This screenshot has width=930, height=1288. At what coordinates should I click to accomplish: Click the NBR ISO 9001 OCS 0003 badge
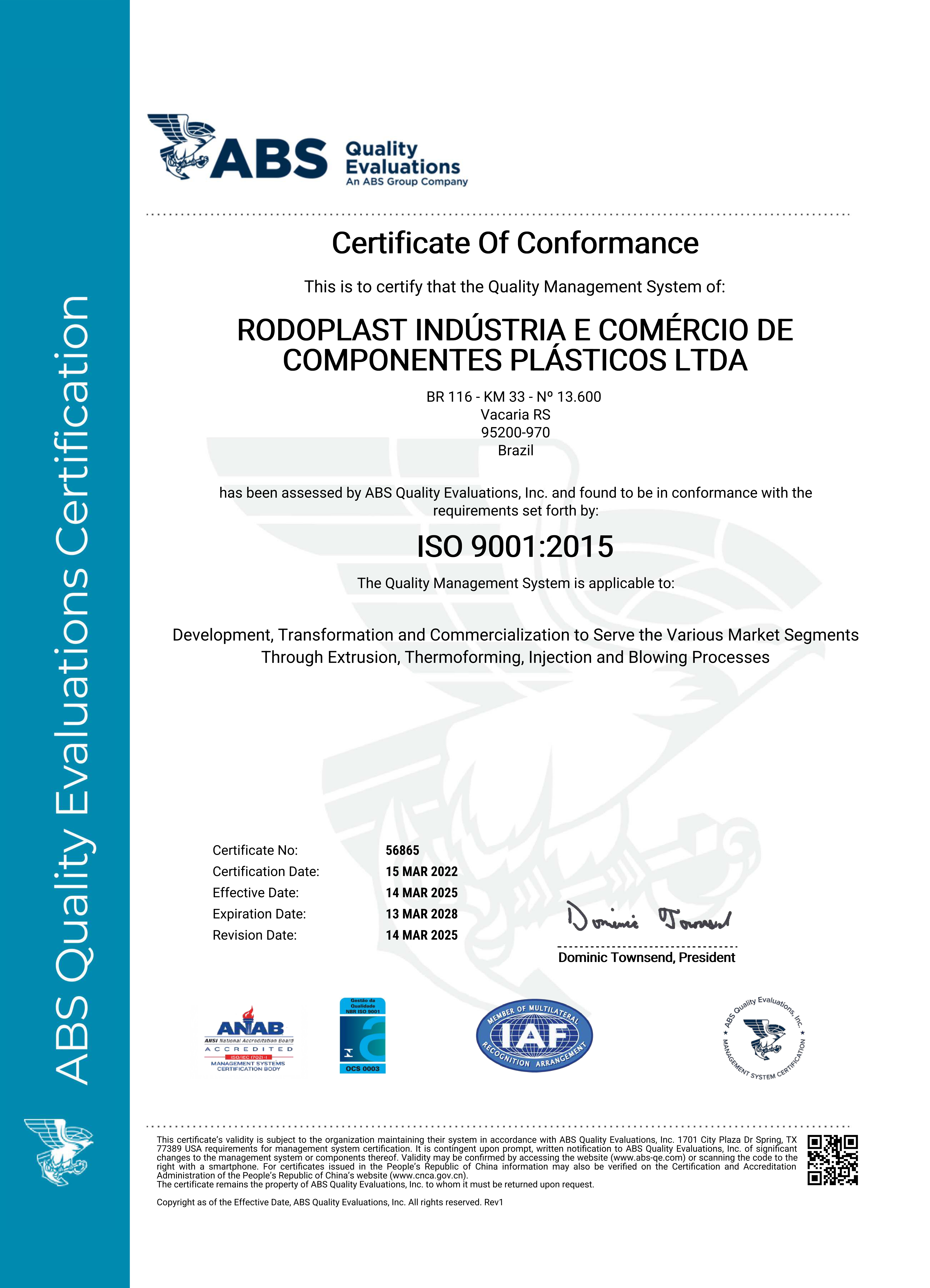[362, 1036]
